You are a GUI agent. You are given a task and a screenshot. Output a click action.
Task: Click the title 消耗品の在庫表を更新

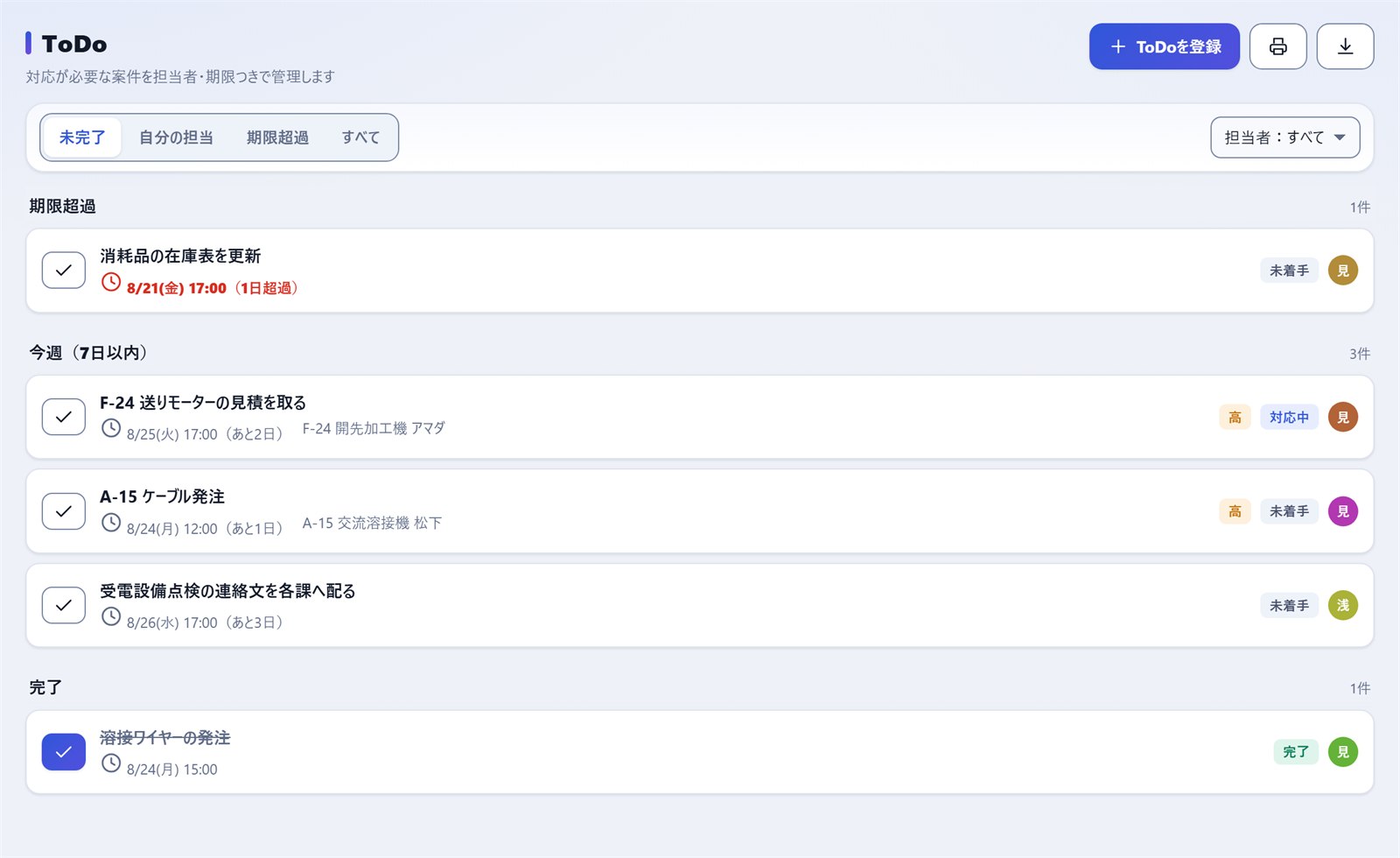[180, 256]
